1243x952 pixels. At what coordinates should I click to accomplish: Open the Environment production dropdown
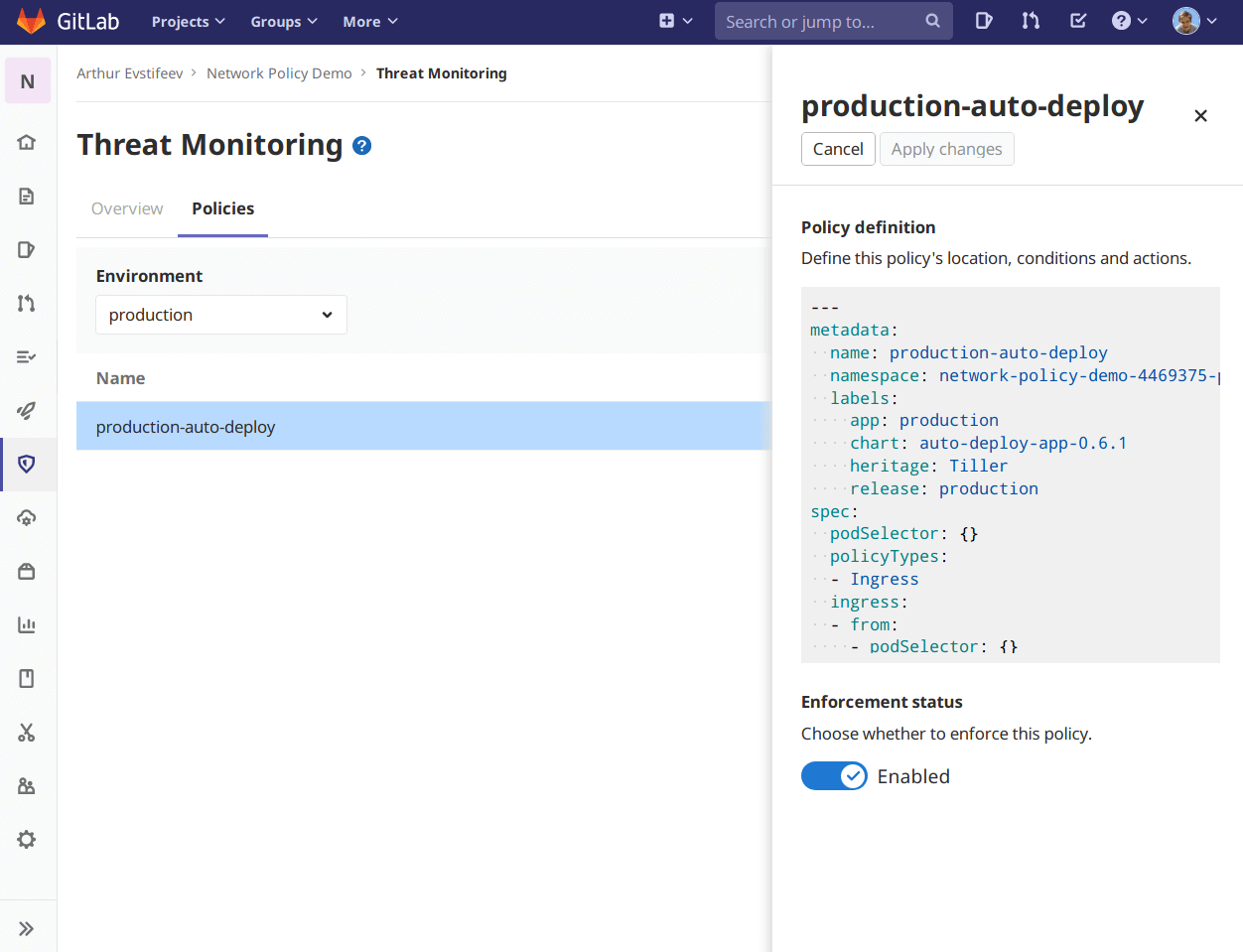coord(220,314)
